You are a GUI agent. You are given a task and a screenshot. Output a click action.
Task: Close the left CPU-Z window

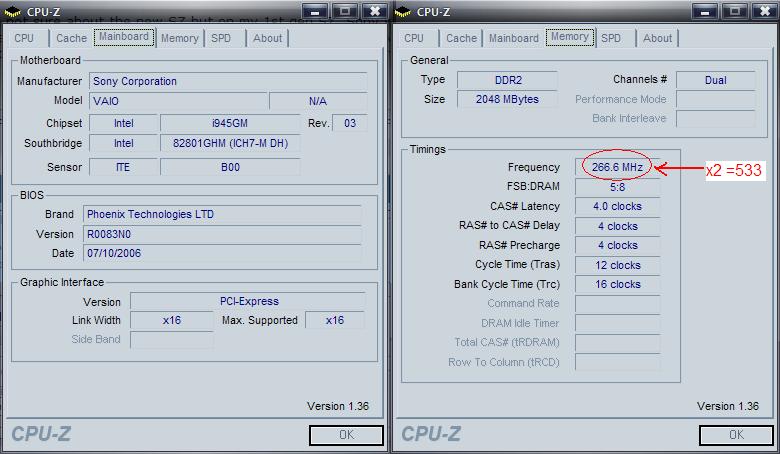[x=374, y=11]
